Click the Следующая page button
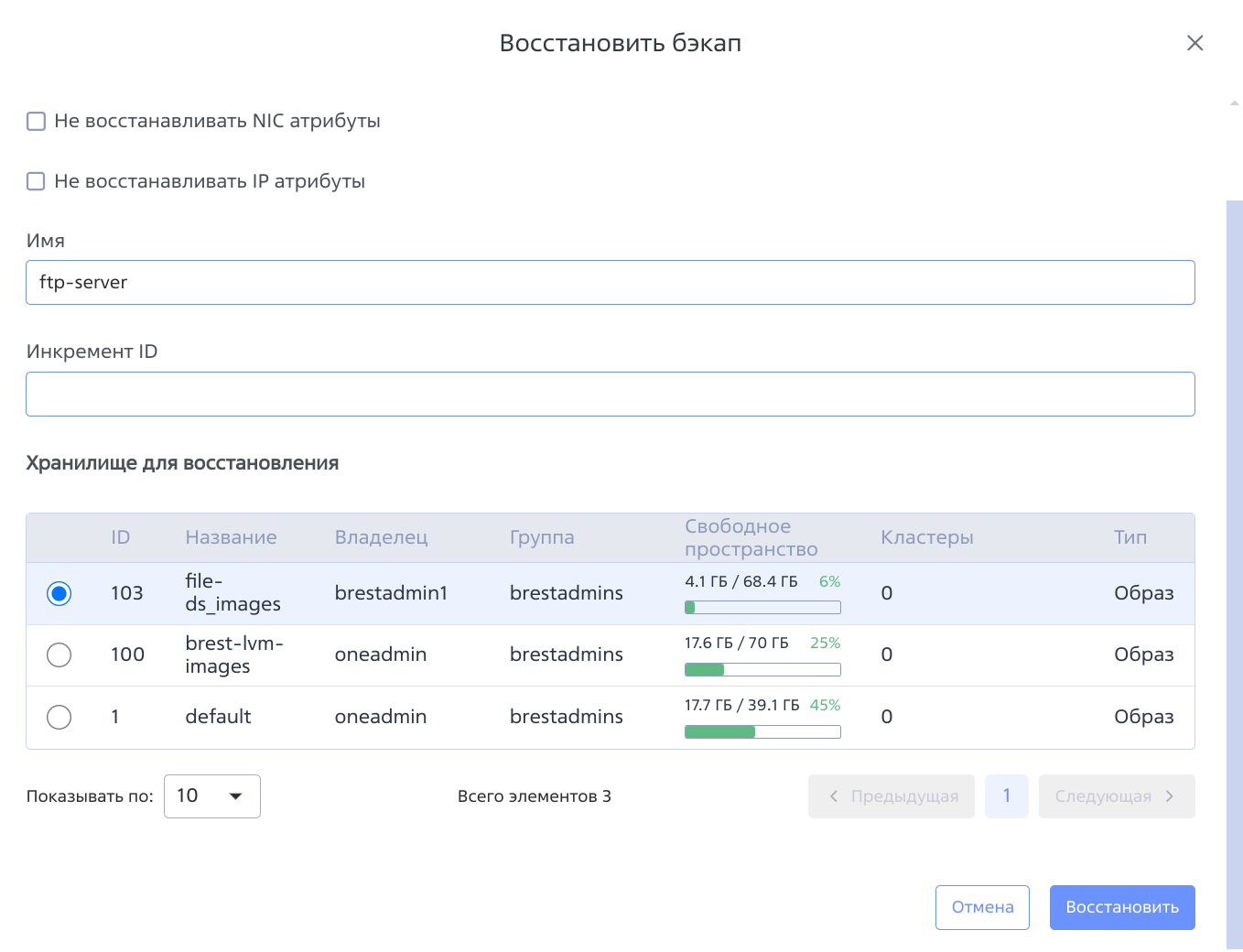Viewport: 1243px width, 952px height. coord(1116,796)
